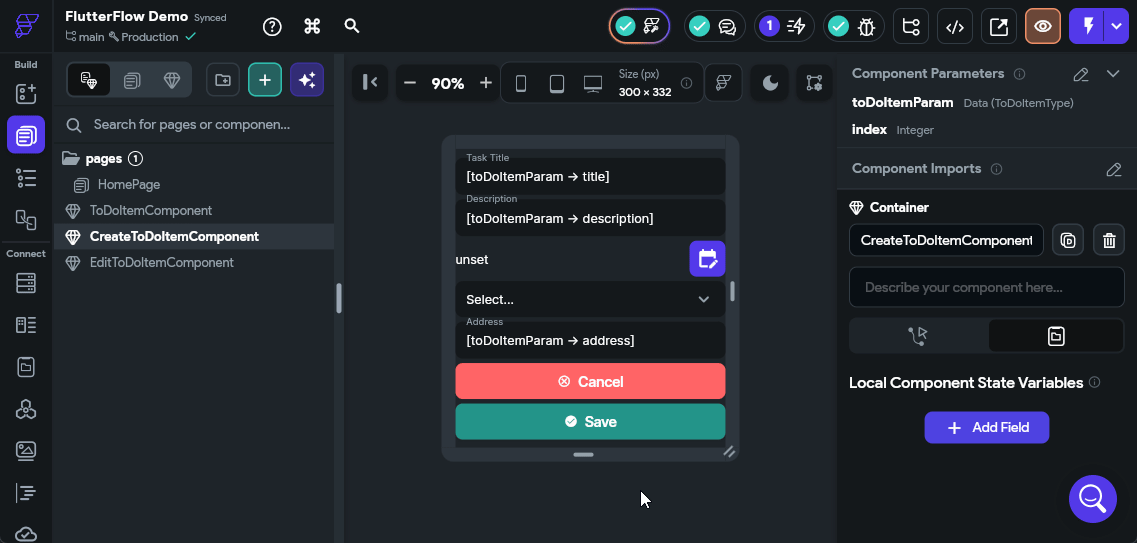Click the FlutterFlow logo icon
Image resolution: width=1137 pixels, height=543 pixels.
26,26
